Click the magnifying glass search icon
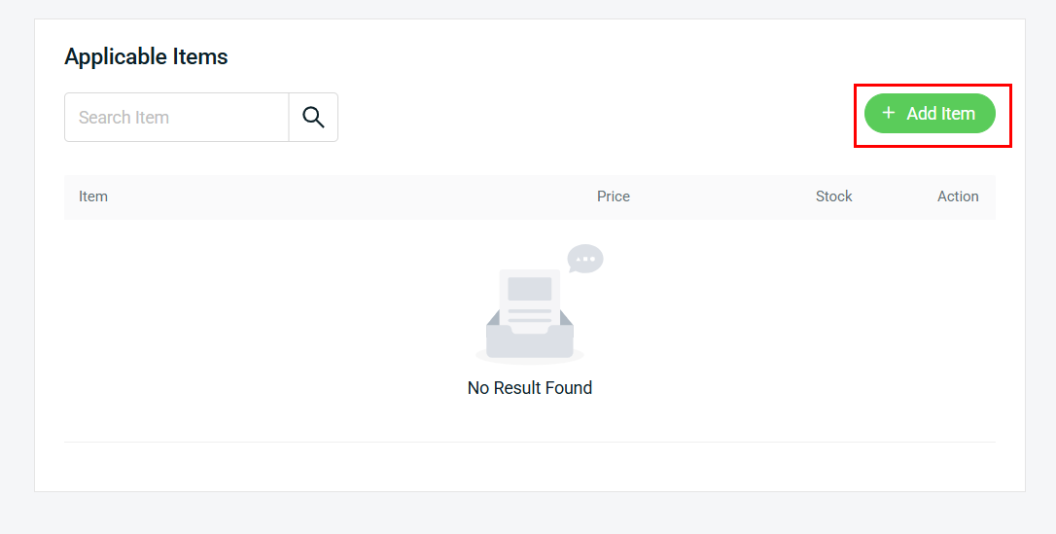Viewport: 1056px width, 534px height. (313, 117)
